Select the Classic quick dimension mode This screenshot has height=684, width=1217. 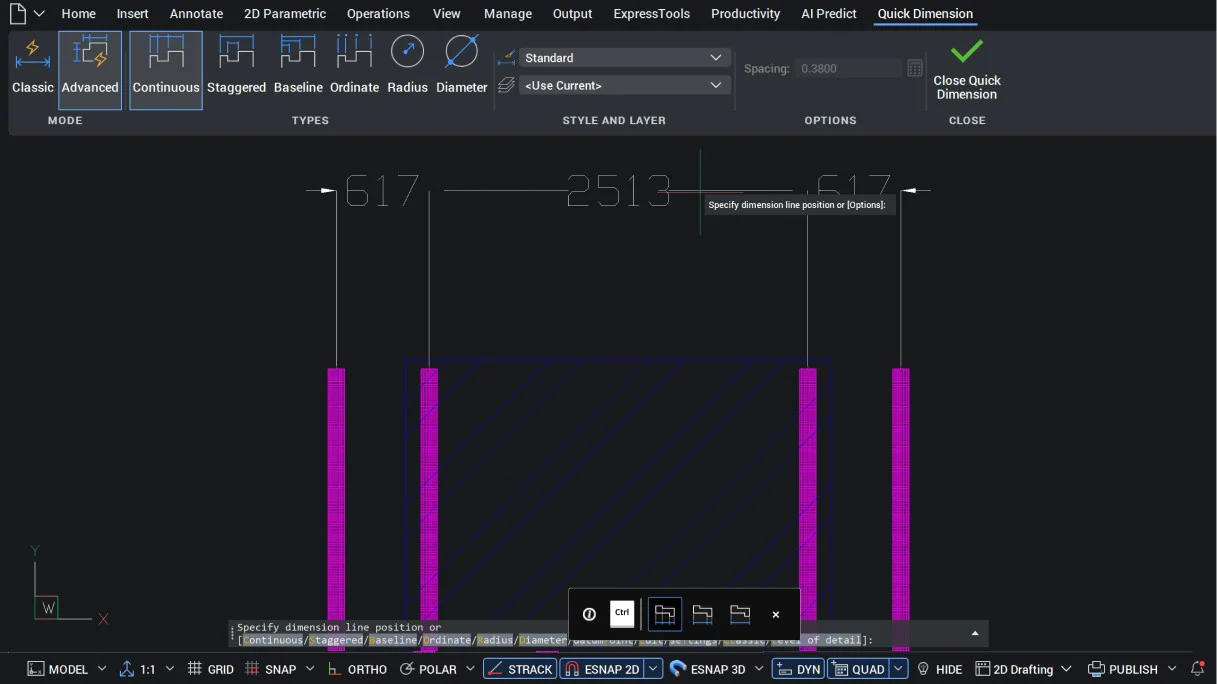pos(32,68)
